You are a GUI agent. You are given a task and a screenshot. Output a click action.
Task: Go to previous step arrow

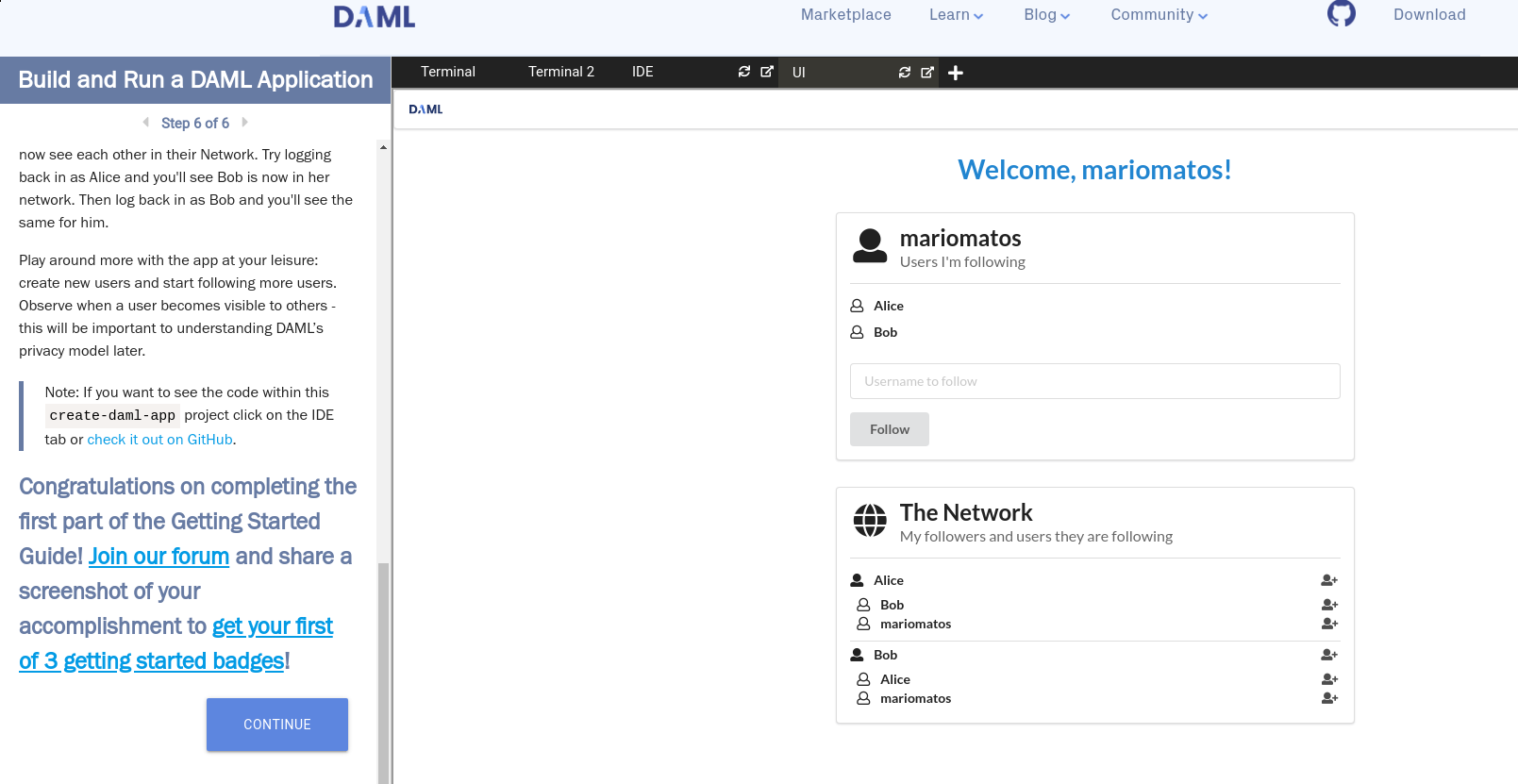click(146, 123)
